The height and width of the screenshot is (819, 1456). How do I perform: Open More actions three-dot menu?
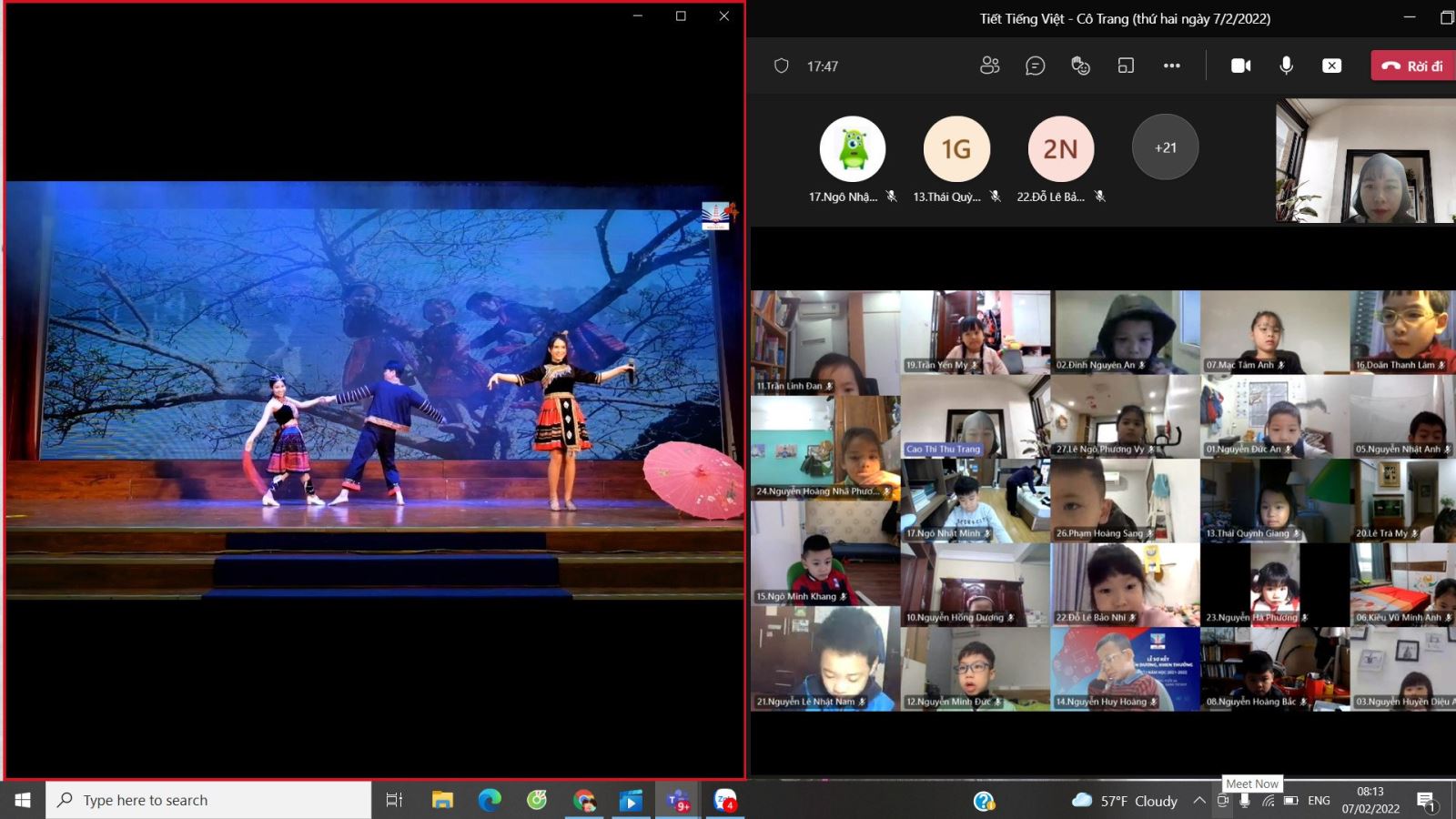1171,66
